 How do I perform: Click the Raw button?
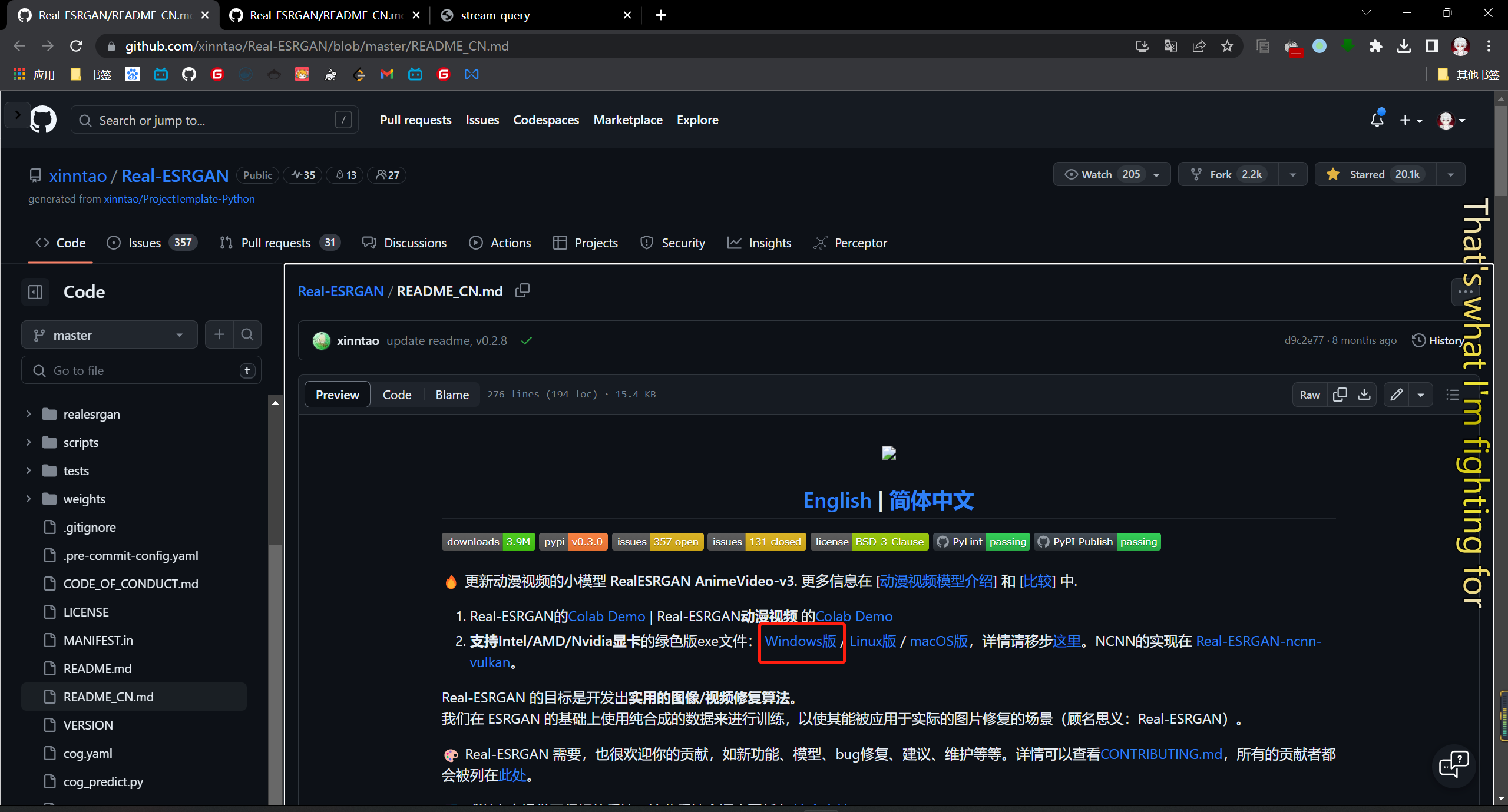1310,395
